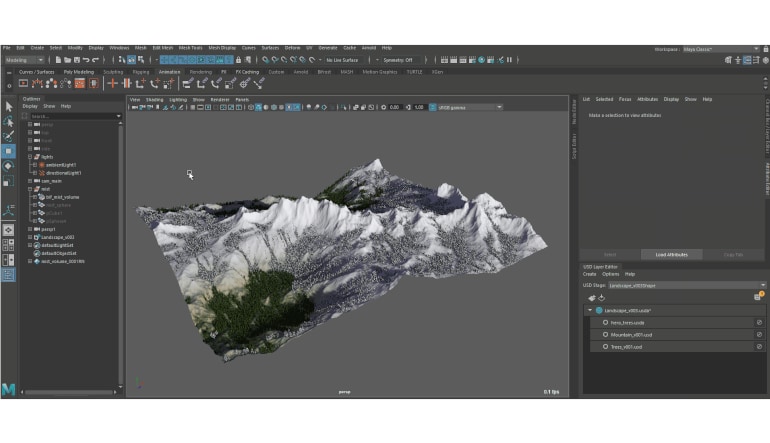Click the Outliner toggle icon in the toolbox
The image size is (770, 443).
pos(9,275)
